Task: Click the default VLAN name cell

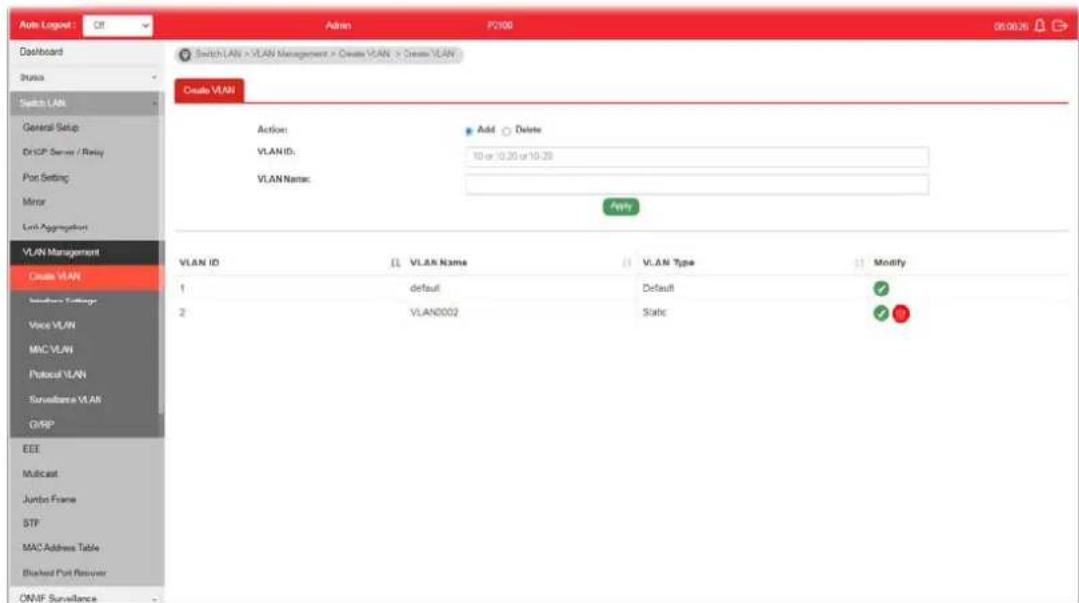Action: pyautogui.click(x=425, y=288)
